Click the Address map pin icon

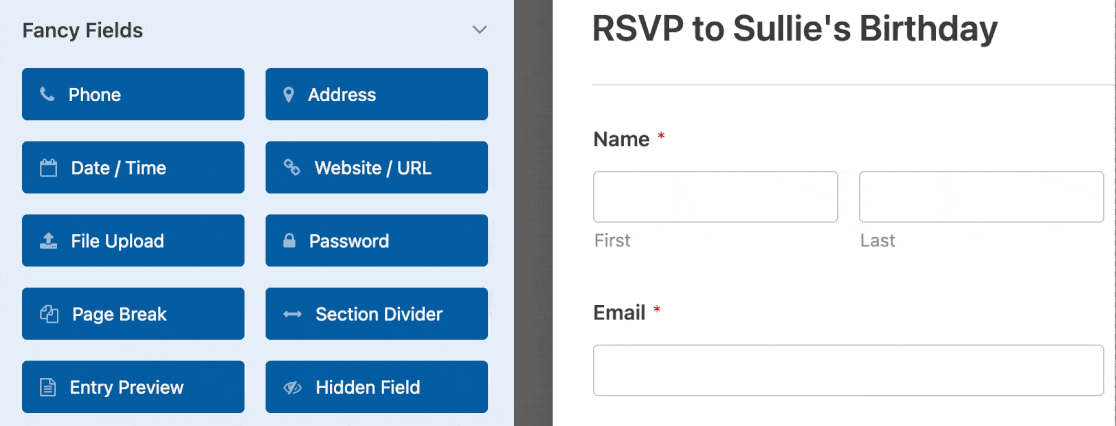coord(288,95)
